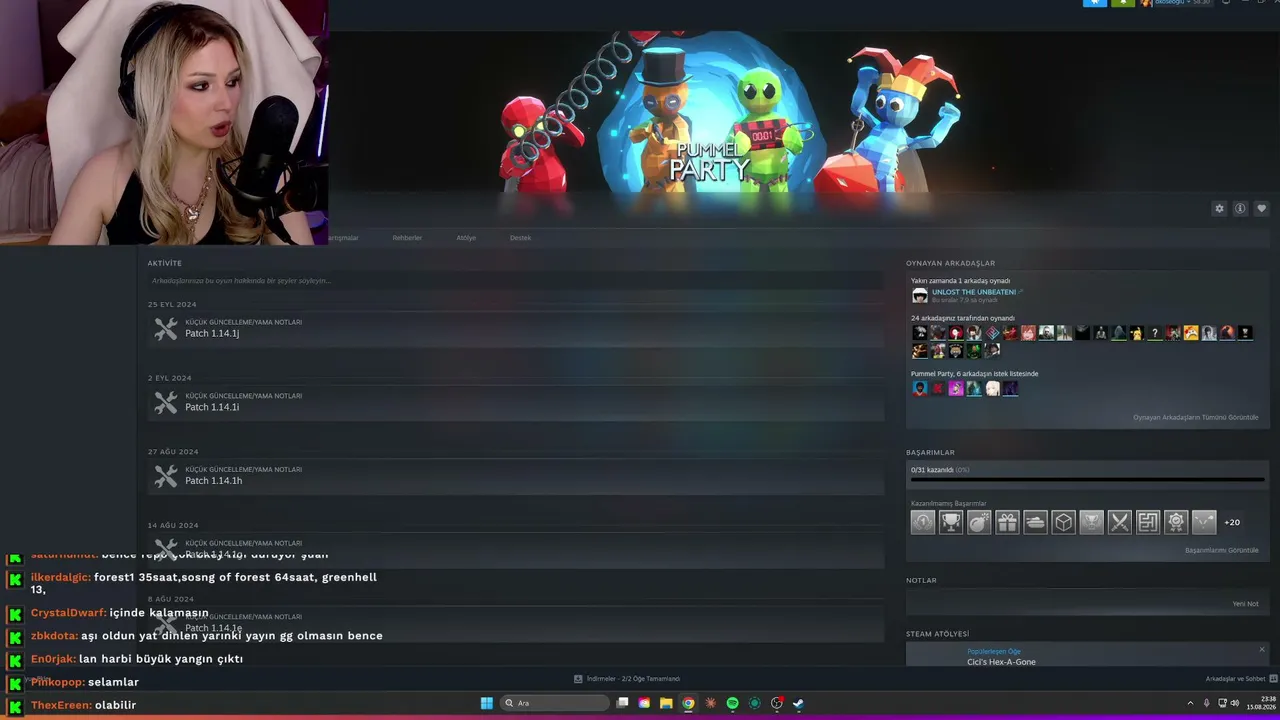
Task: Open Steam from the taskbar
Action: point(798,703)
